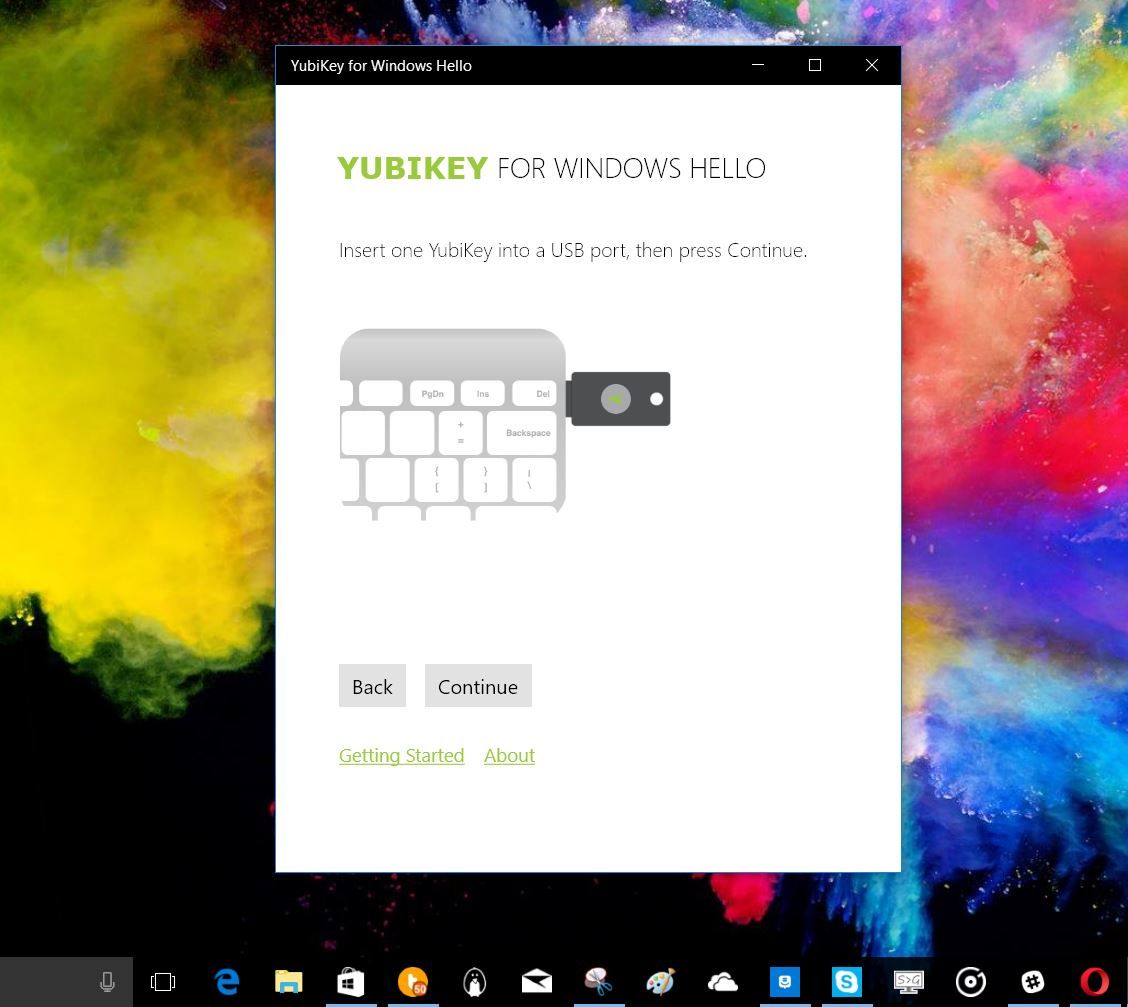
Task: Open the Microsoft Store
Action: (350, 981)
